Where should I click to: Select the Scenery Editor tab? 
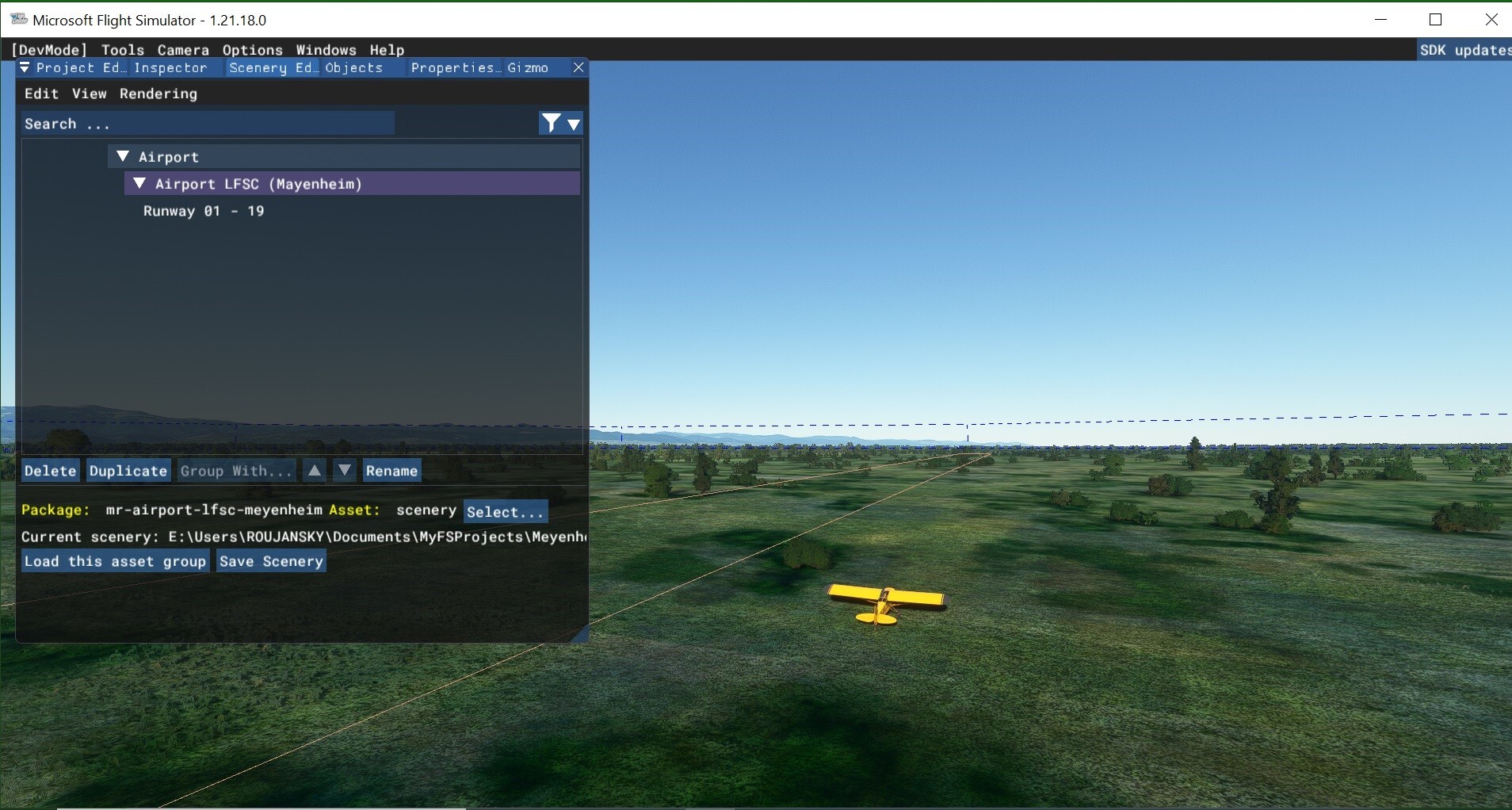click(x=273, y=67)
